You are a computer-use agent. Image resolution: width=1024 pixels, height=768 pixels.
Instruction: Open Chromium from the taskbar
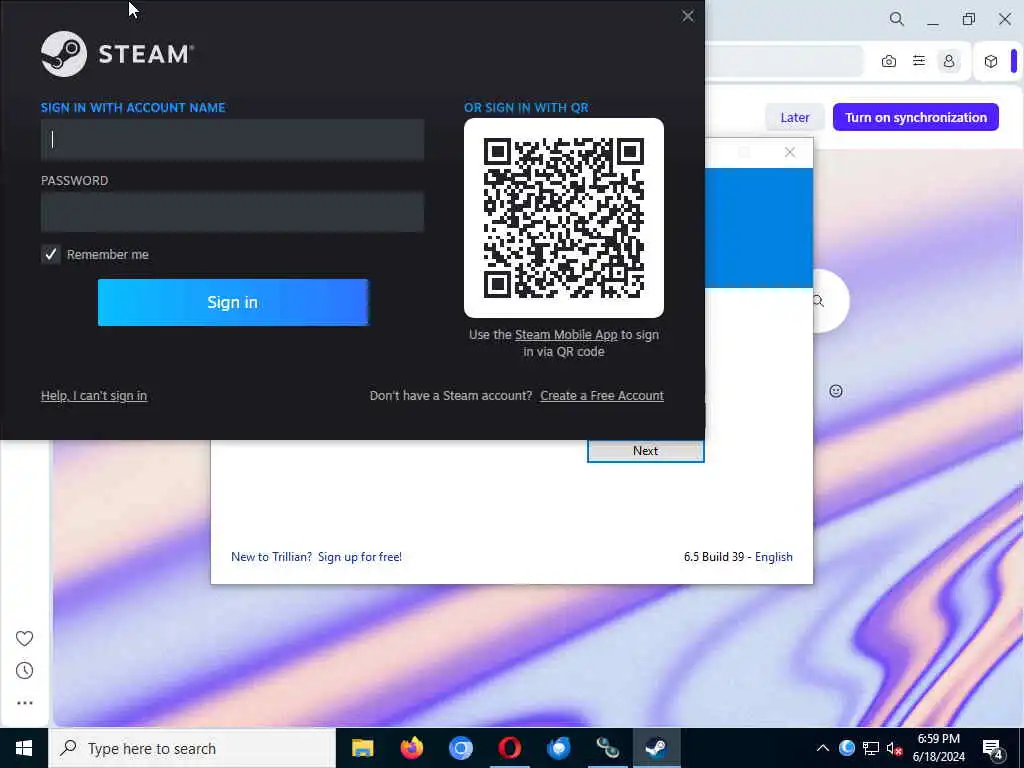[x=460, y=748]
